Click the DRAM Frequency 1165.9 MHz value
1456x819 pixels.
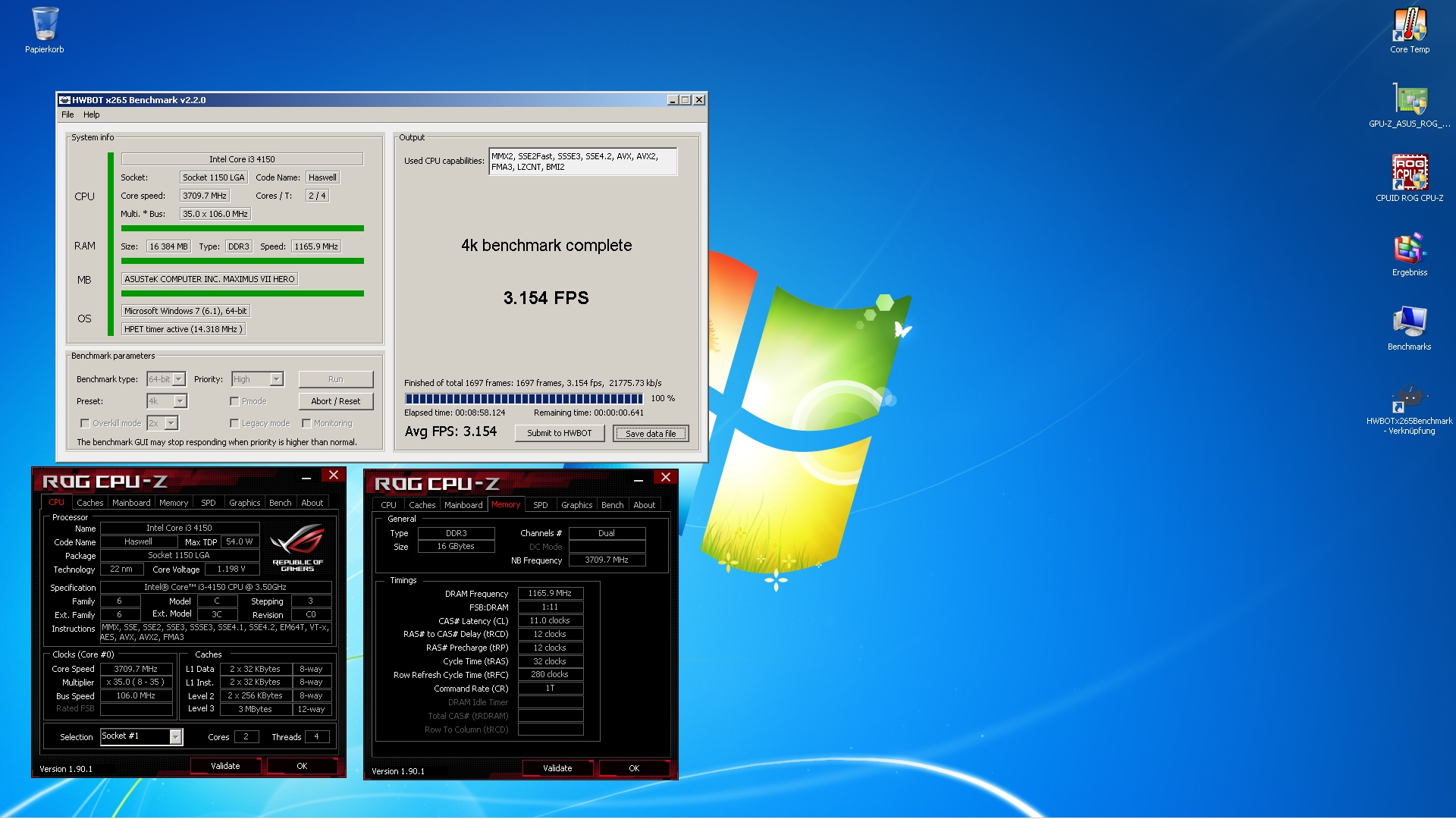[x=551, y=594]
